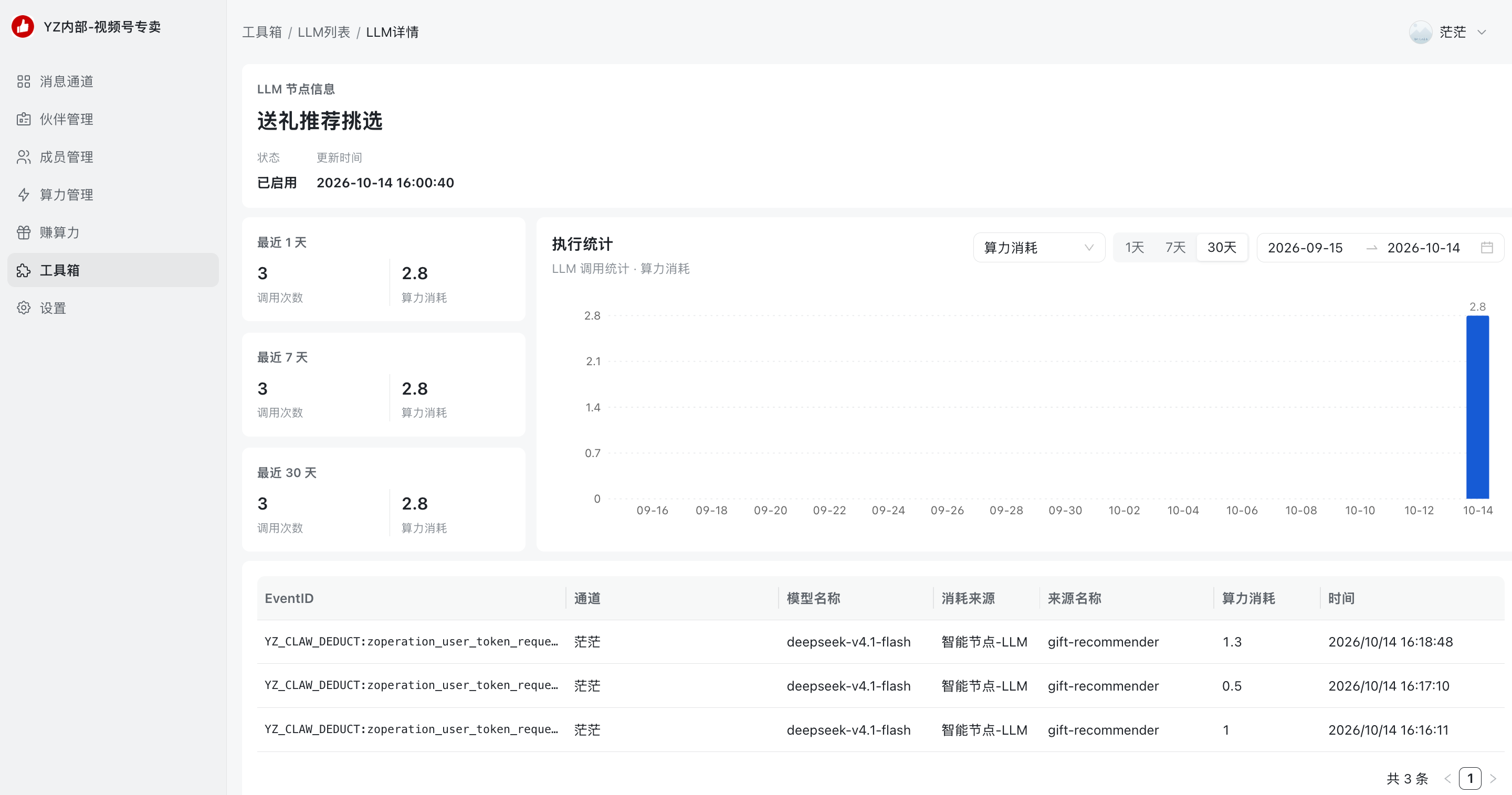Click the 设置 gear icon
This screenshot has height=795, width=1512.
tap(24, 308)
